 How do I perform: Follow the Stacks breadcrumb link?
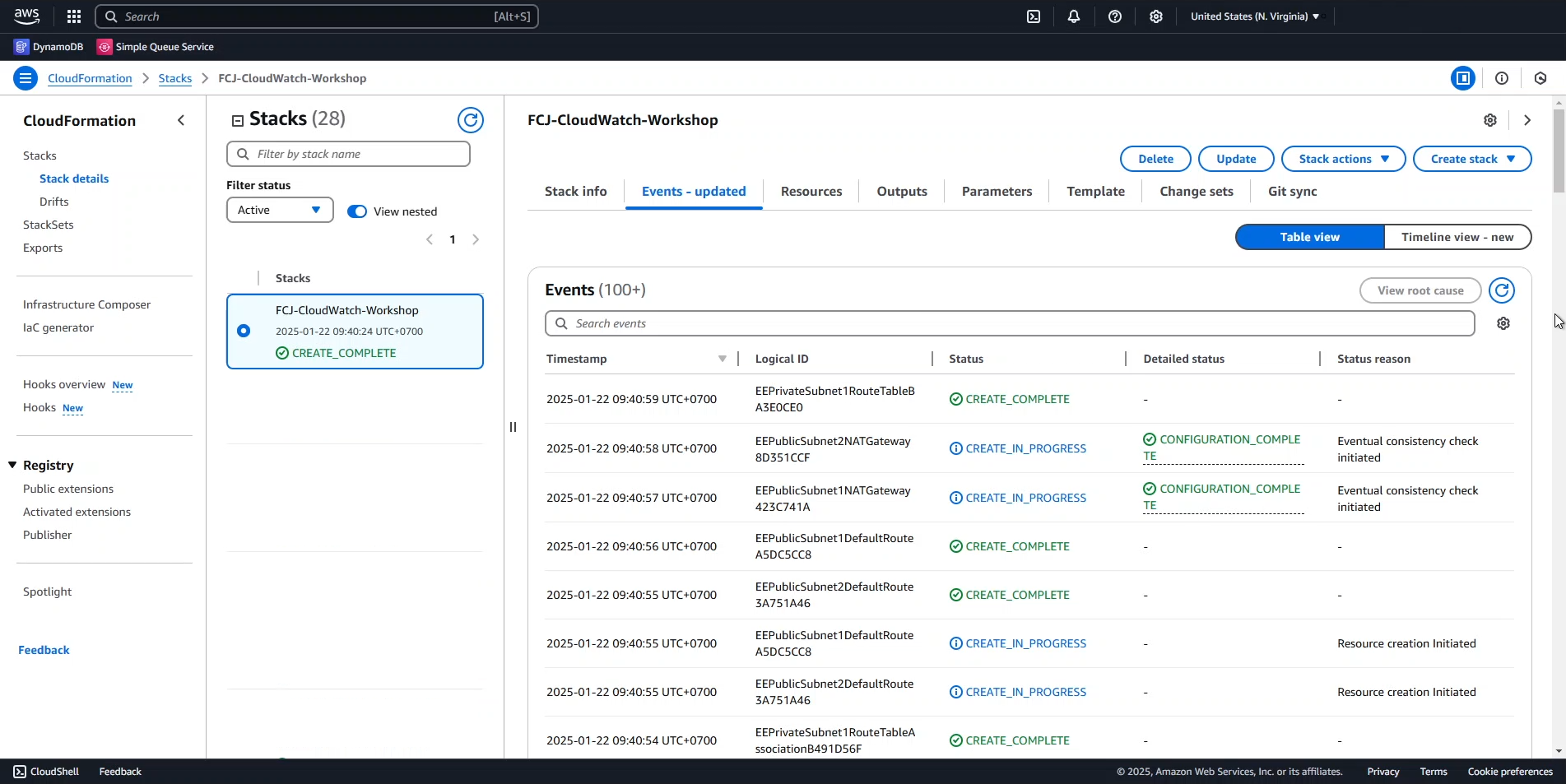[x=175, y=78]
